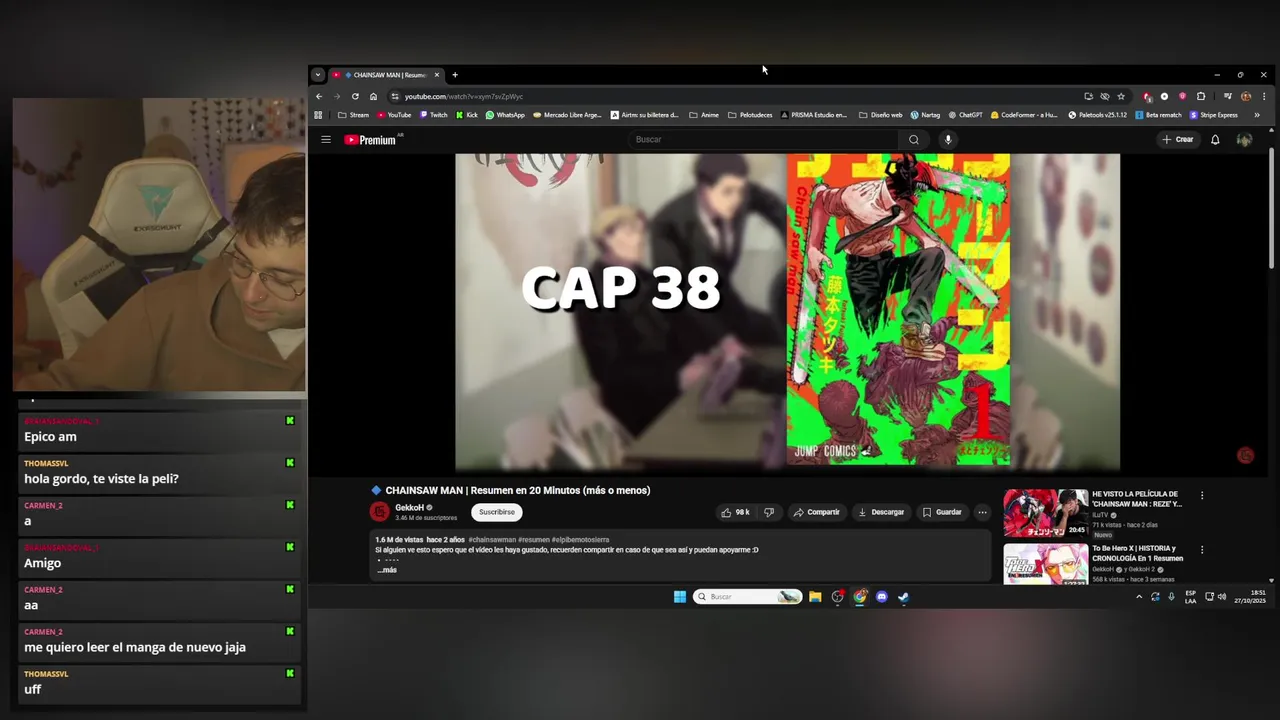Open the WhatsApp bookmark
Viewport: 1280px width, 720px height.
[505, 115]
